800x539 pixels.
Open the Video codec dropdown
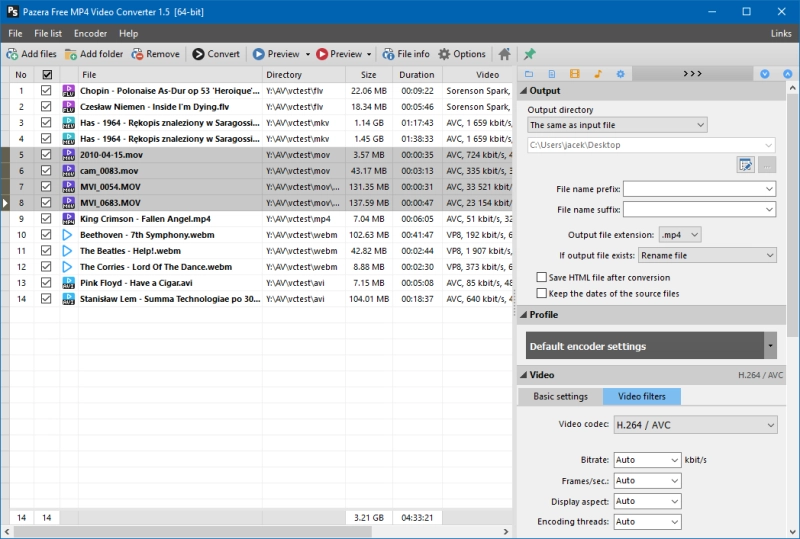coord(696,425)
